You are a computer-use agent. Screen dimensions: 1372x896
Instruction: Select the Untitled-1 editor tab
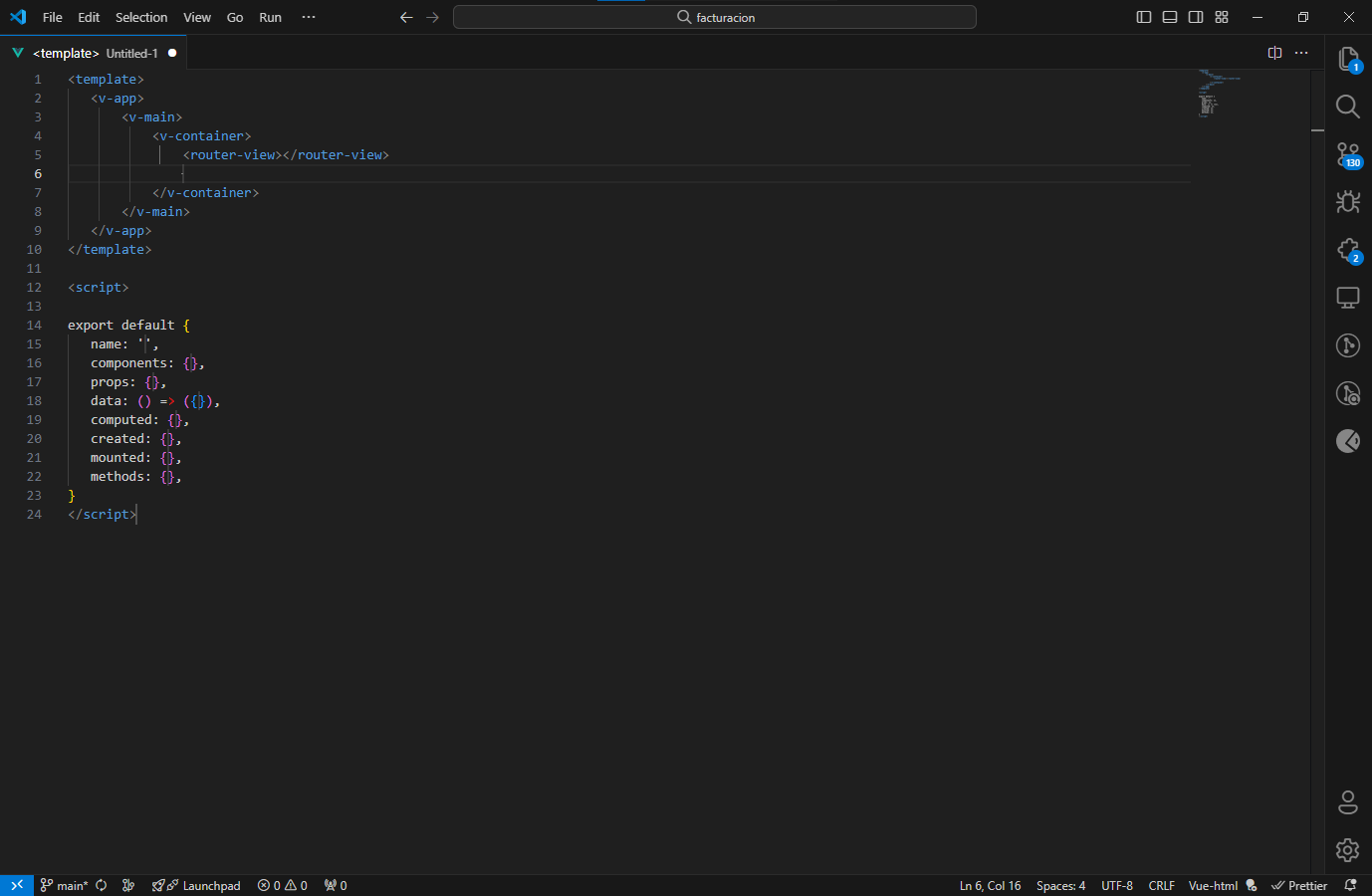[x=95, y=53]
